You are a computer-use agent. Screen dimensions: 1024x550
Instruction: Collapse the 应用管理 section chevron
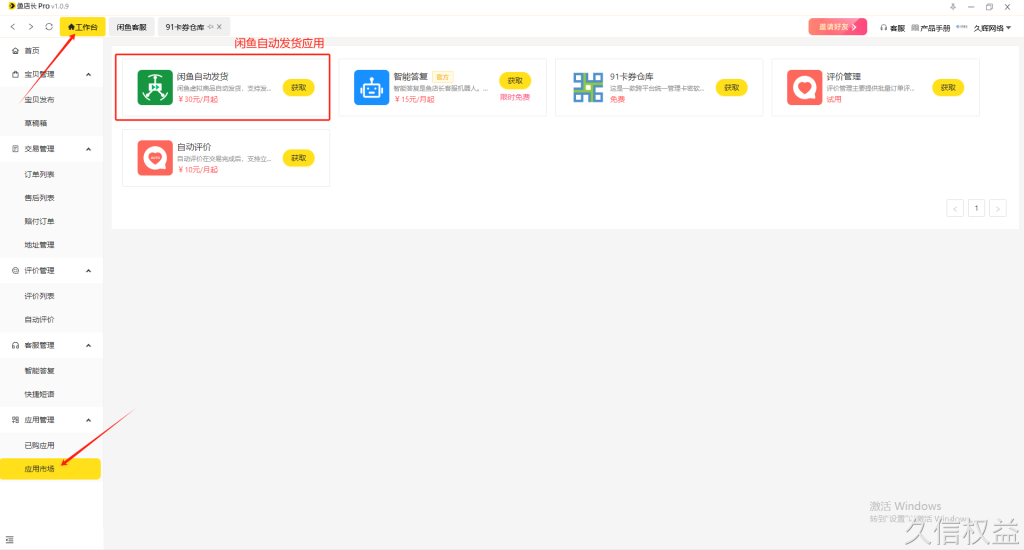pos(88,419)
